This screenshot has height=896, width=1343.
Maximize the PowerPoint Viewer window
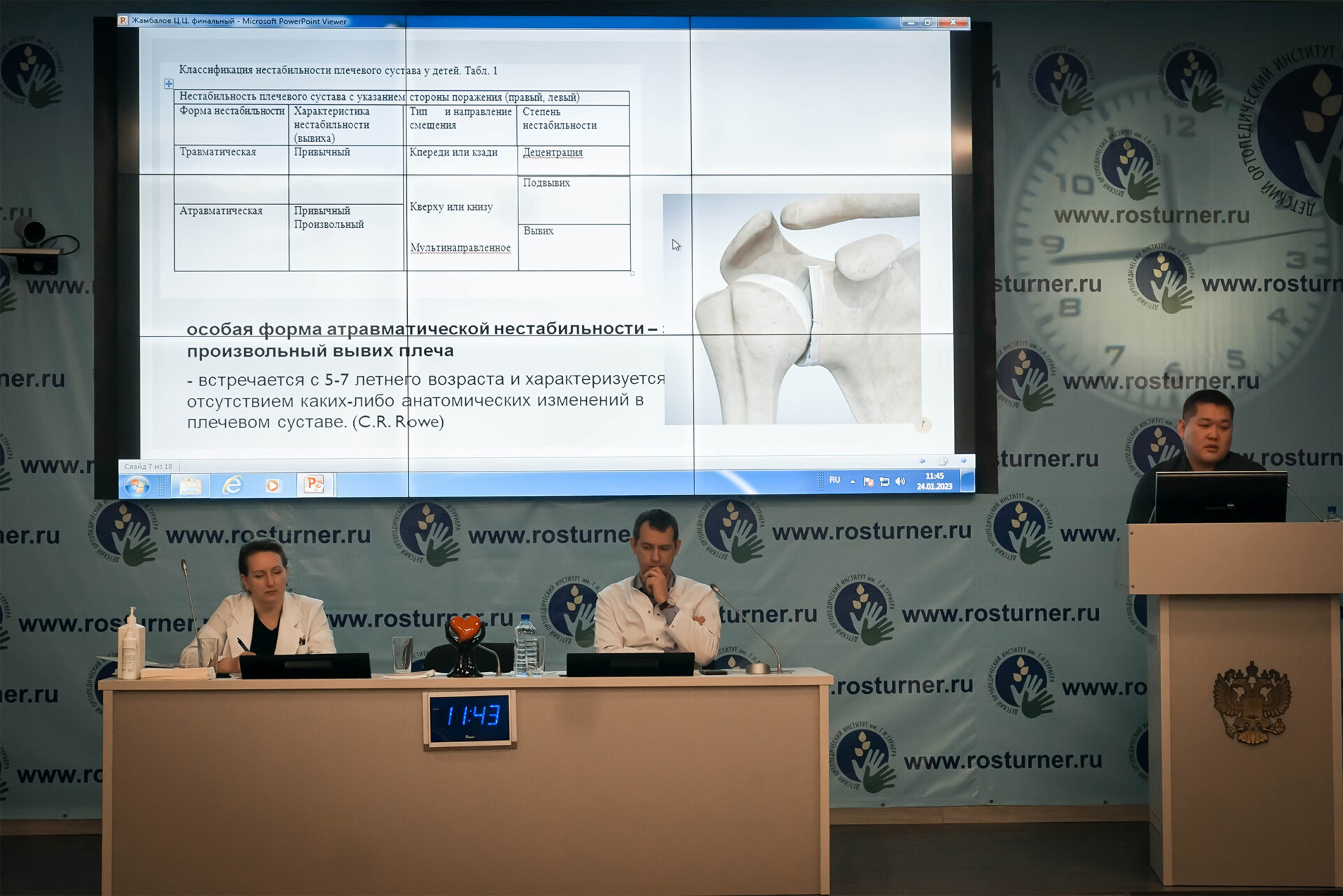pos(928,22)
